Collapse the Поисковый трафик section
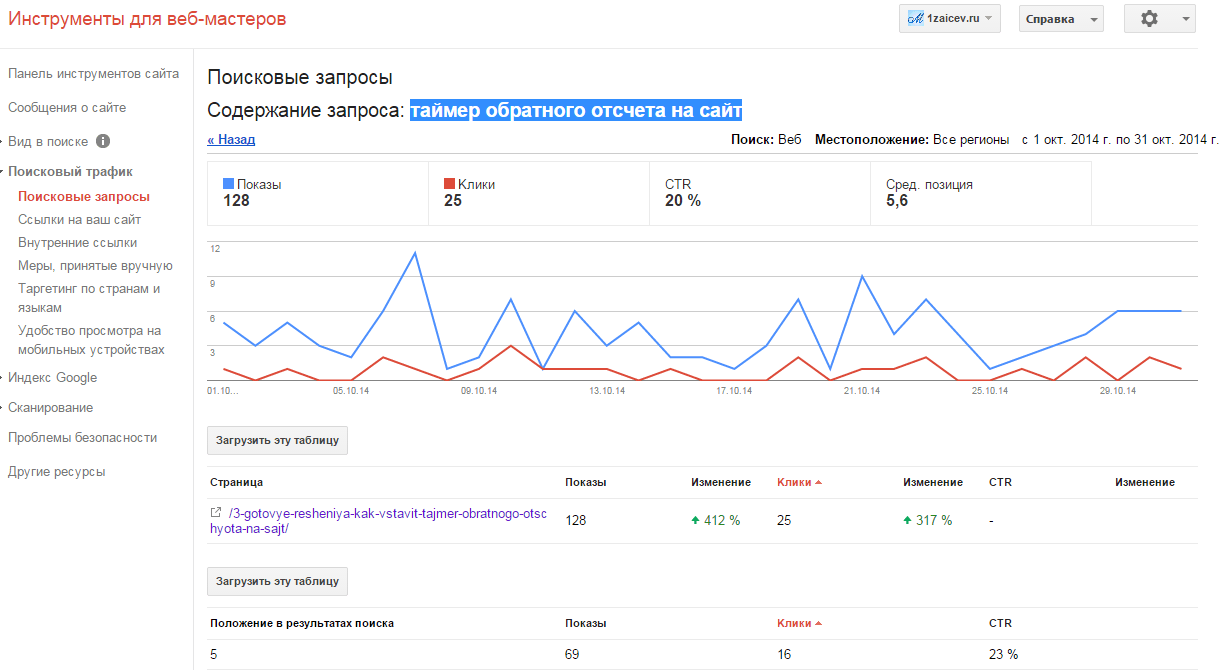 coord(69,172)
